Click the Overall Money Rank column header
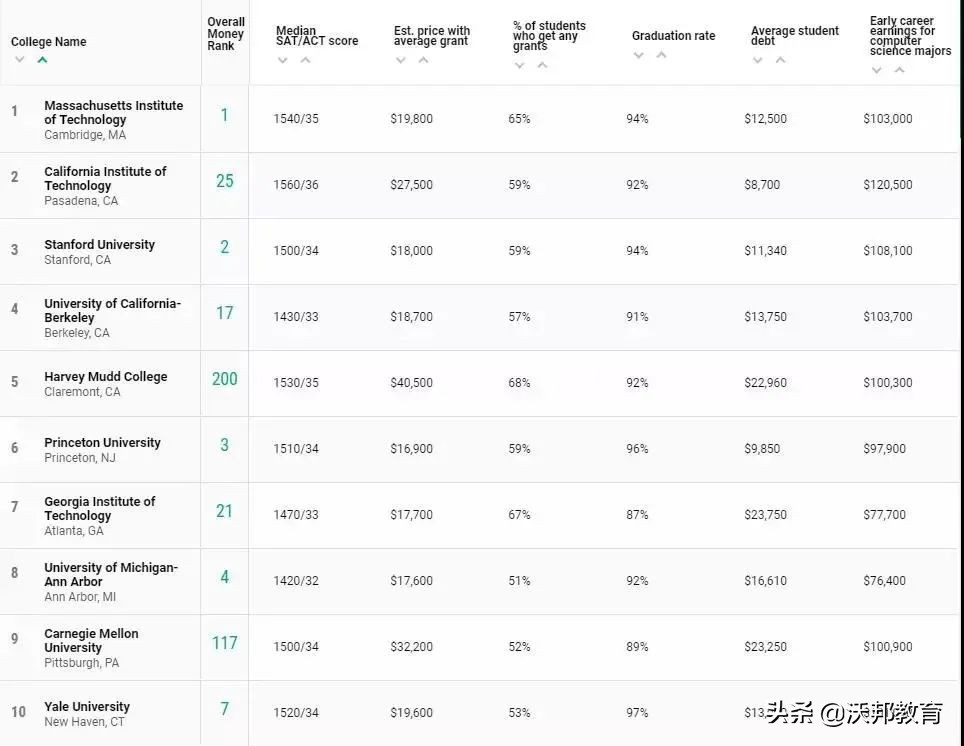Image resolution: width=964 pixels, height=746 pixels. coord(224,33)
